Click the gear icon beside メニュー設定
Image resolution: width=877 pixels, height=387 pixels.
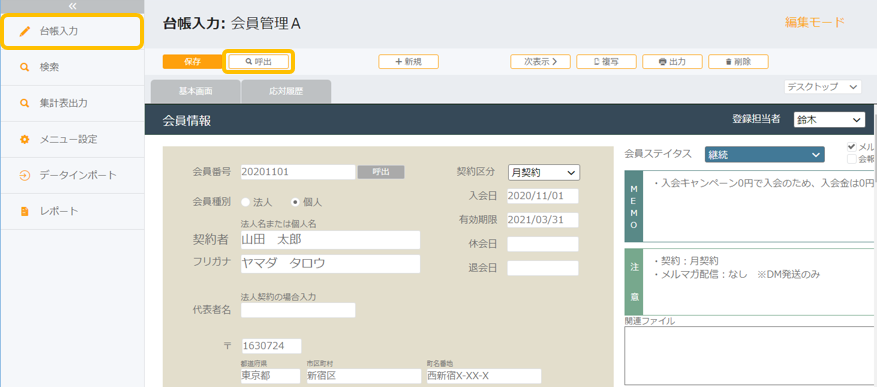[x=24, y=139]
